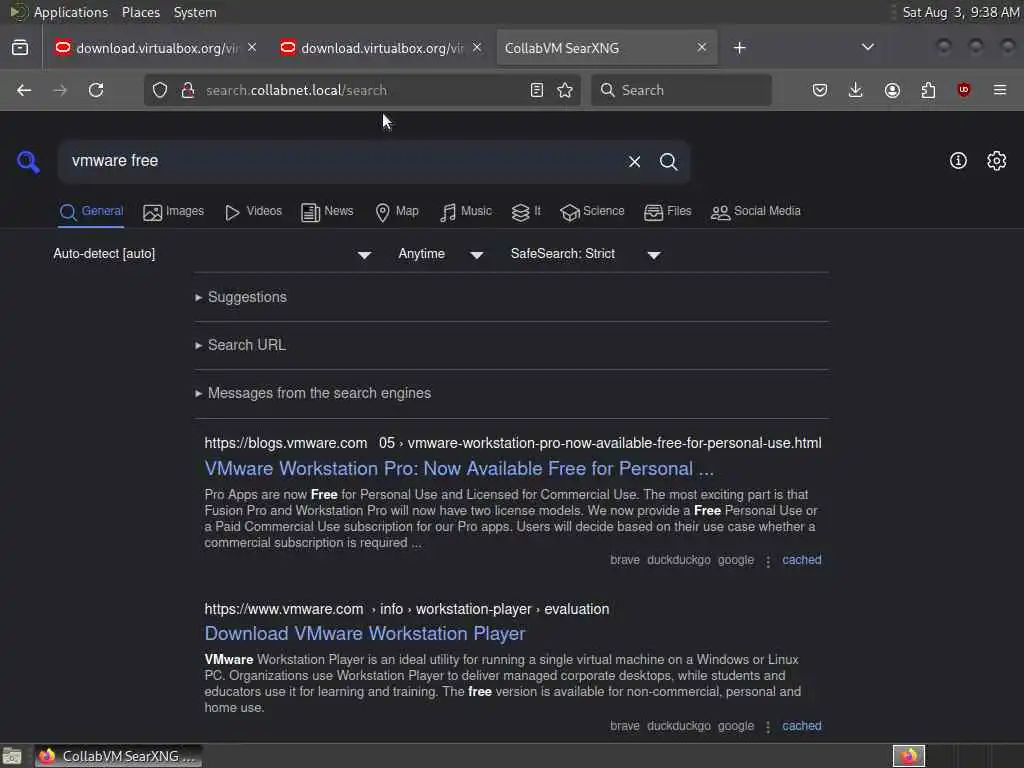Open the Pocket save icon
The height and width of the screenshot is (768, 1024).
coord(820,90)
